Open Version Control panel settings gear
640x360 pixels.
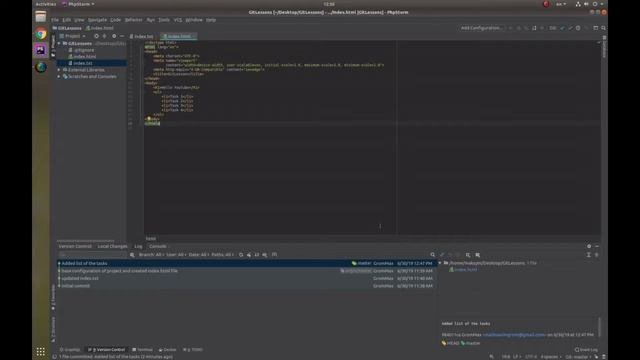589,247
